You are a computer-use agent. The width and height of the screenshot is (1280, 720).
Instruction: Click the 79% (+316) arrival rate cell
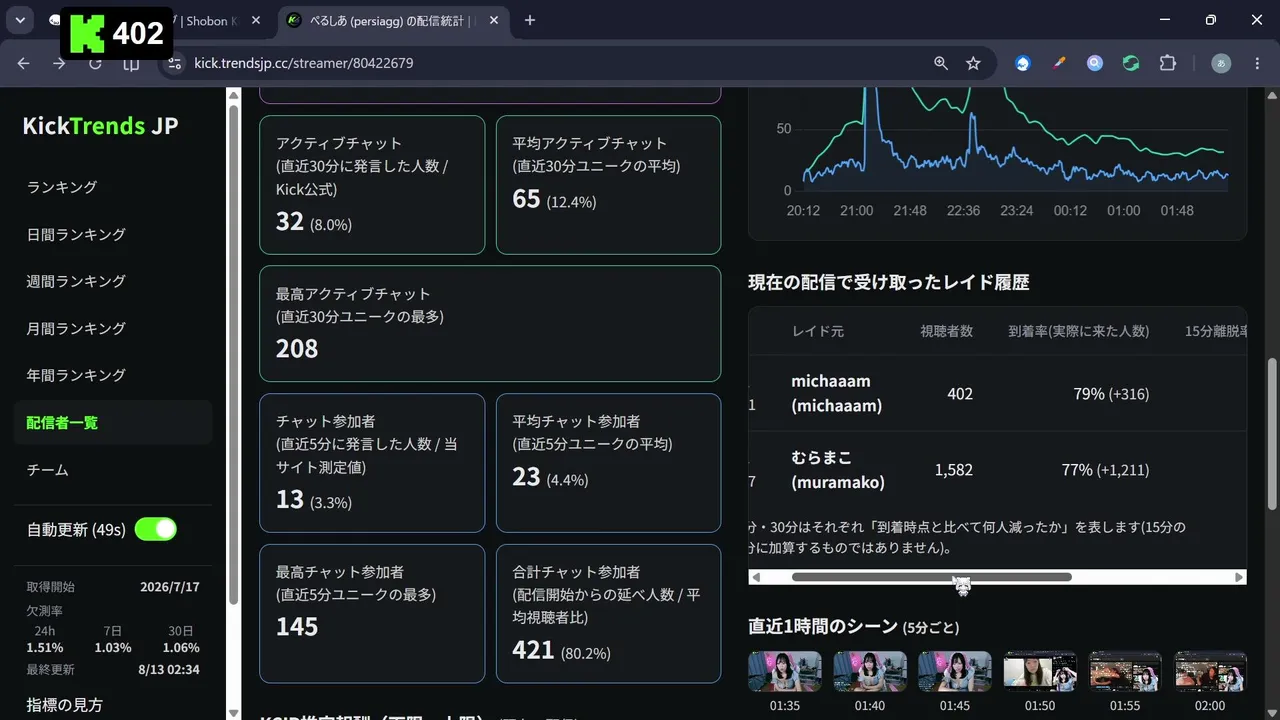pyautogui.click(x=1111, y=394)
